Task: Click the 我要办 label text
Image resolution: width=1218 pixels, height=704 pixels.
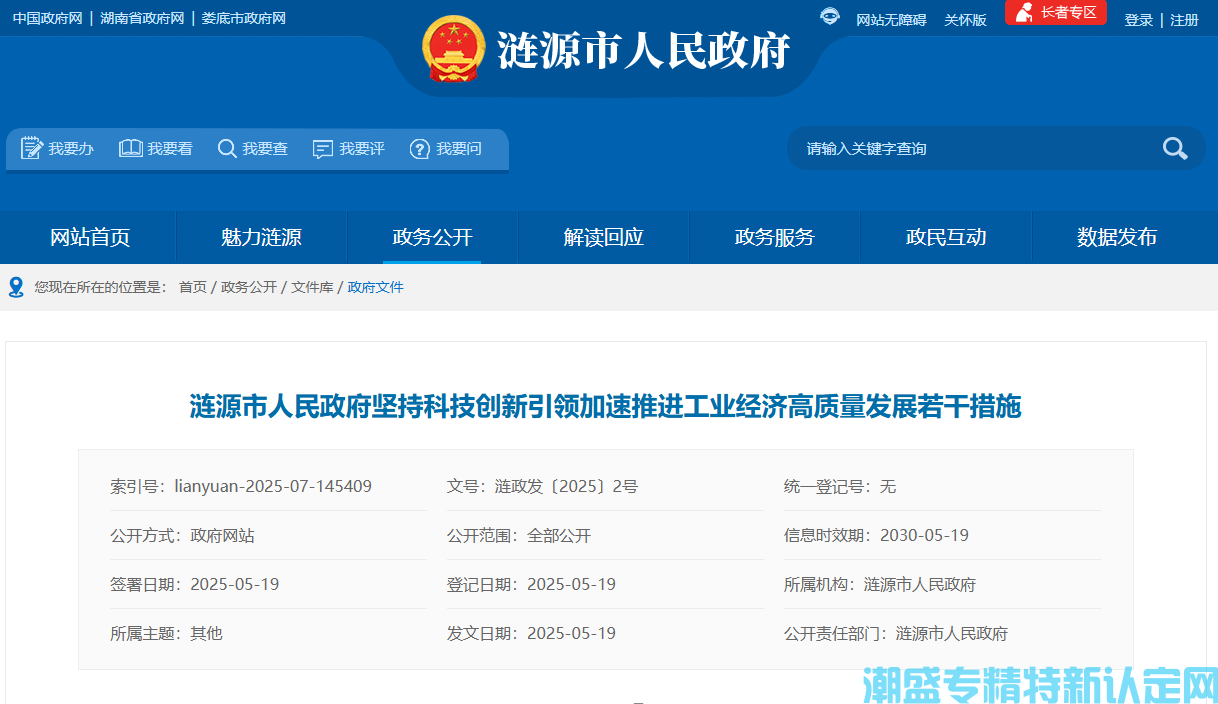Action: pos(71,148)
